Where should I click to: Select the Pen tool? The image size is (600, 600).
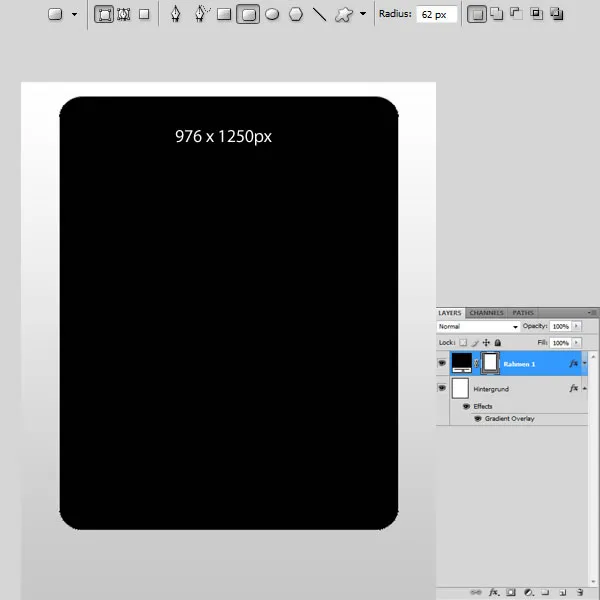coord(176,14)
